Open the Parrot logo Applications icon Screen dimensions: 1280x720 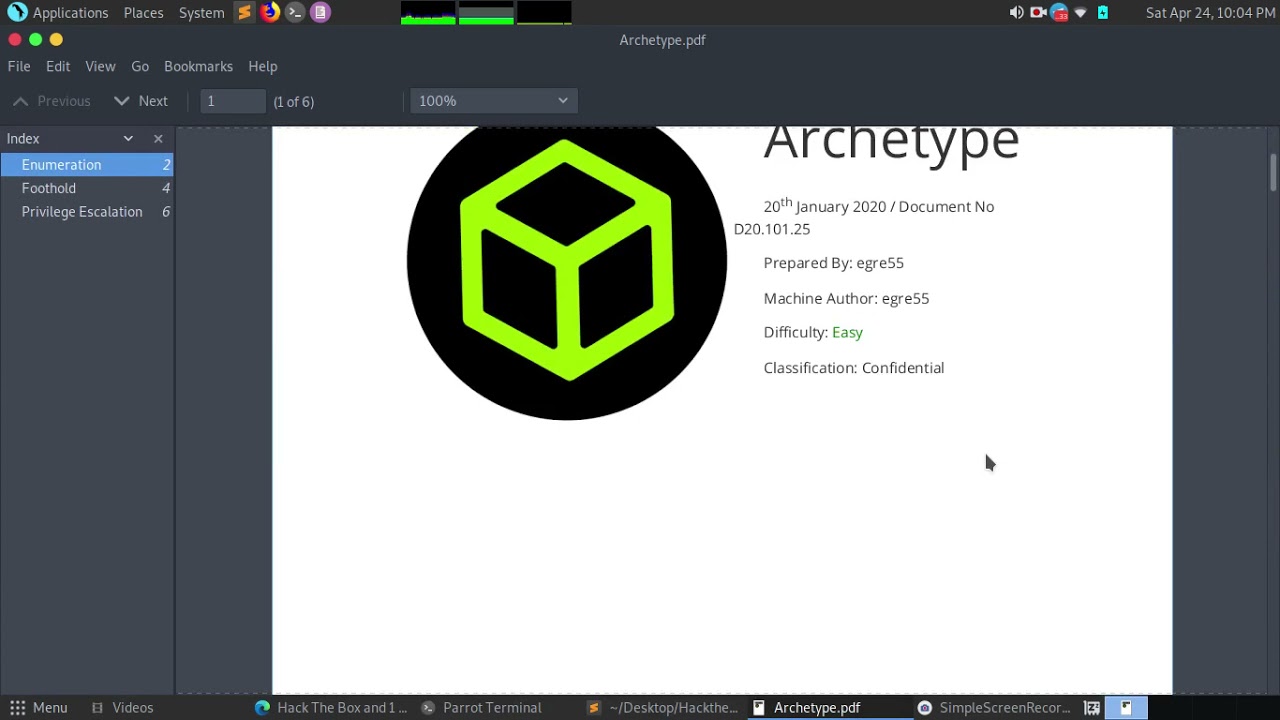point(17,13)
